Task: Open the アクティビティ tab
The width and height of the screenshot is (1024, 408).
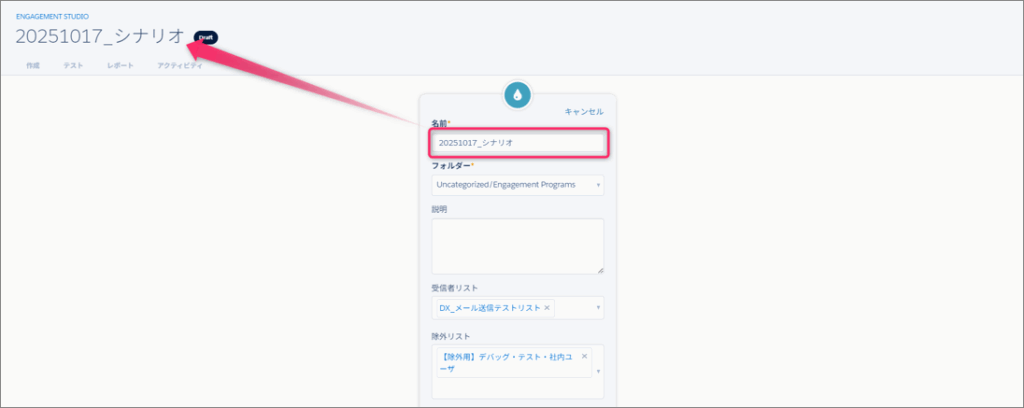Action: click(179, 65)
